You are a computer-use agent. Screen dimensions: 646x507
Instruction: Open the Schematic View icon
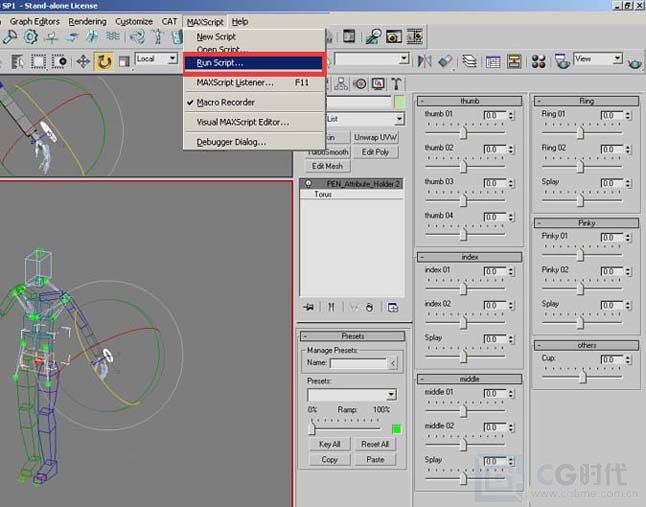click(x=514, y=61)
